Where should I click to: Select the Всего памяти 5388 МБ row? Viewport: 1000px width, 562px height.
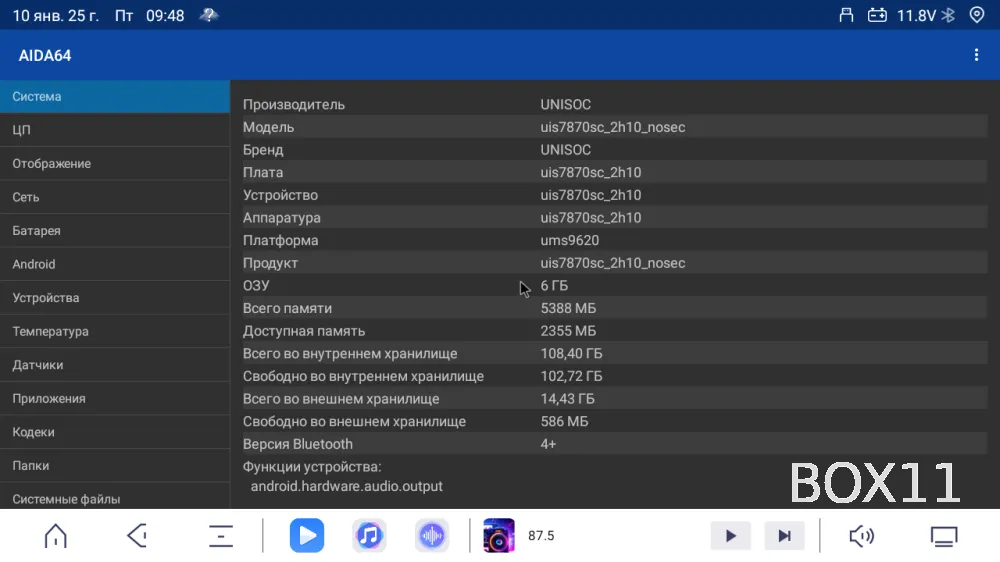(615, 308)
